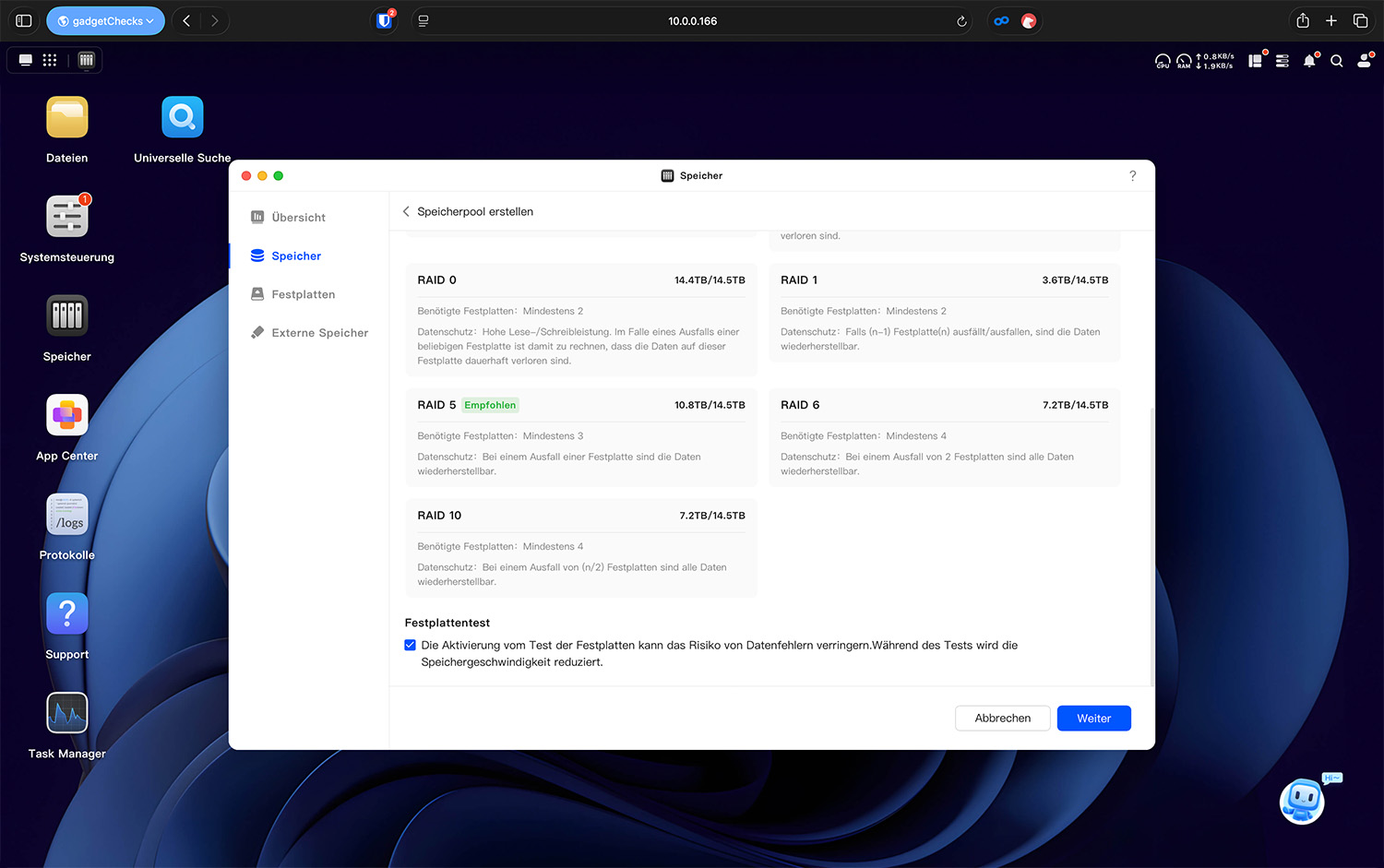The image size is (1384, 868).
Task: Launch the Task Manager app
Action: click(x=67, y=713)
